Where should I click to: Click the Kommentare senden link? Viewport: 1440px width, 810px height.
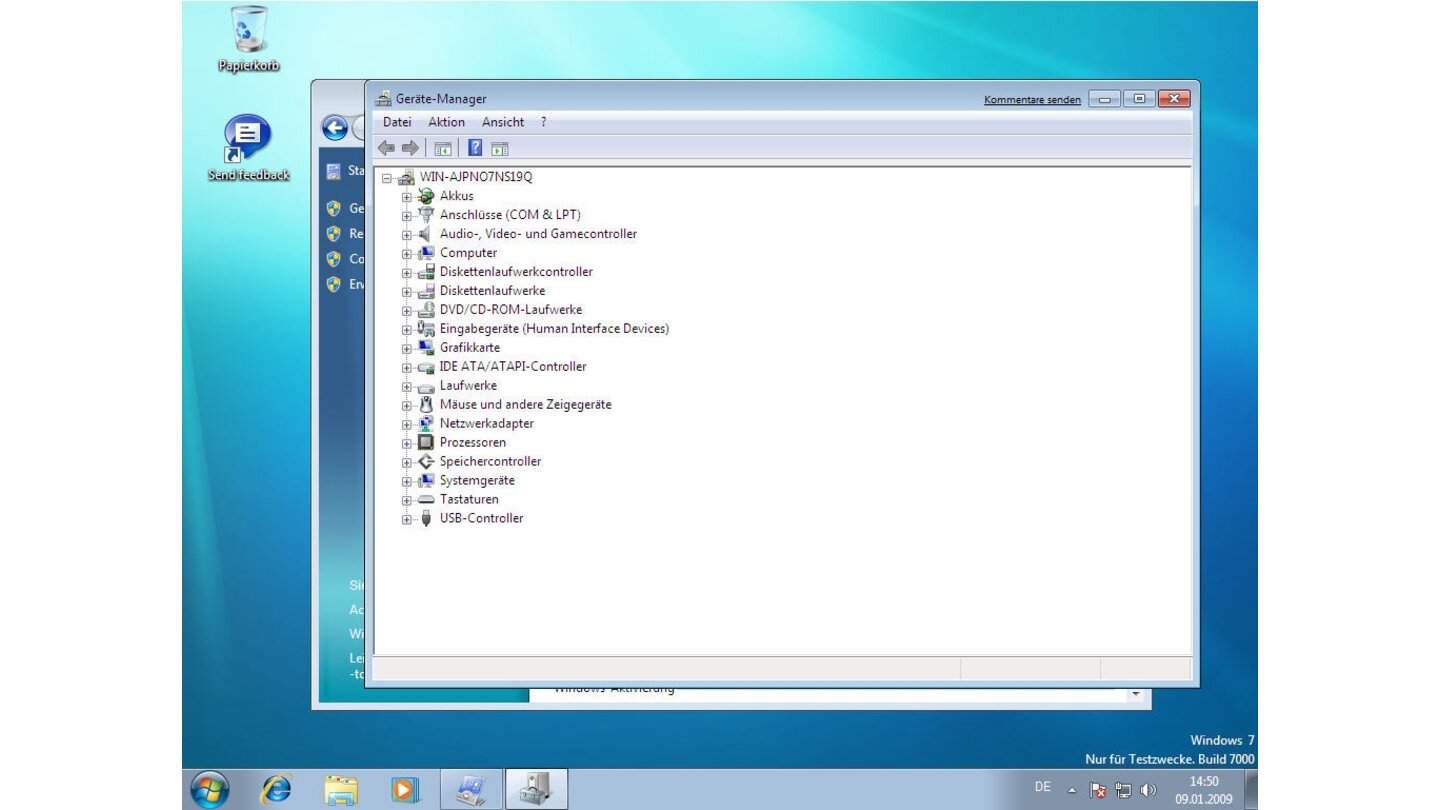(1032, 100)
